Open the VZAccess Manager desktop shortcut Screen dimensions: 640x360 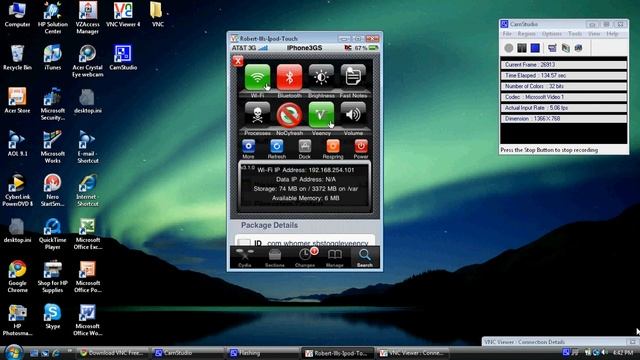pos(88,18)
